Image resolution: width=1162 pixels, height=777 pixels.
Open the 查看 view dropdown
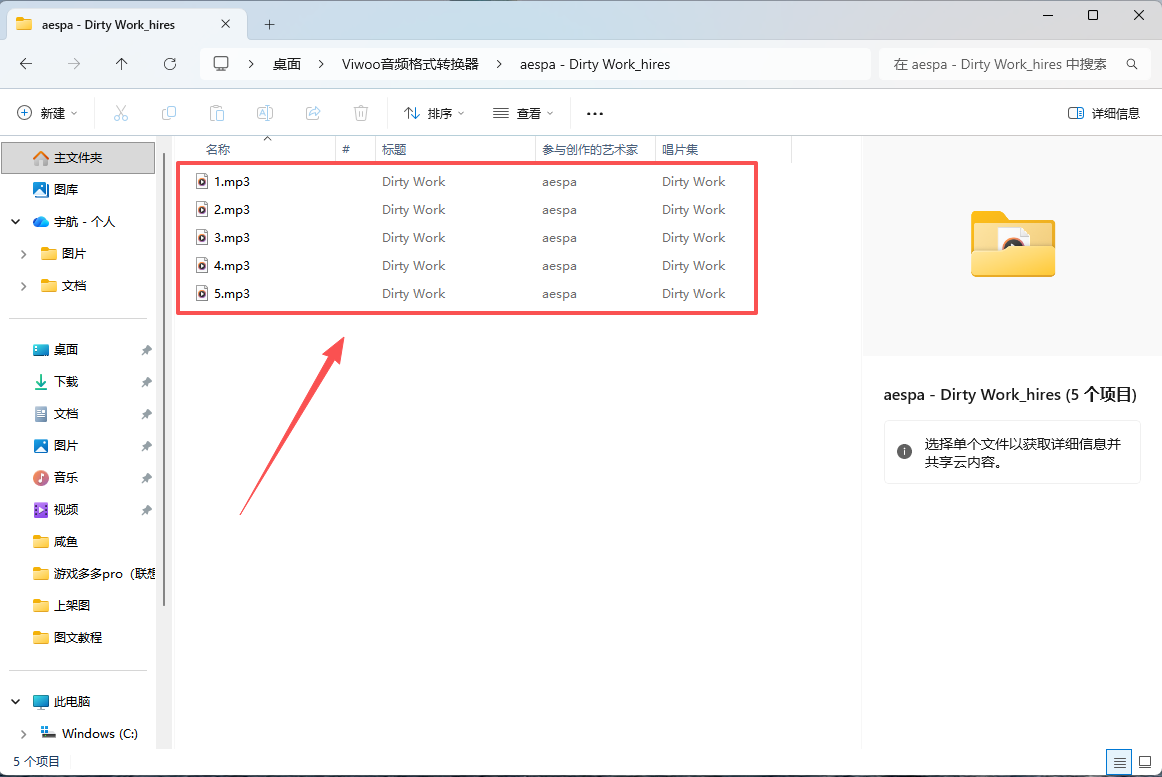click(523, 113)
